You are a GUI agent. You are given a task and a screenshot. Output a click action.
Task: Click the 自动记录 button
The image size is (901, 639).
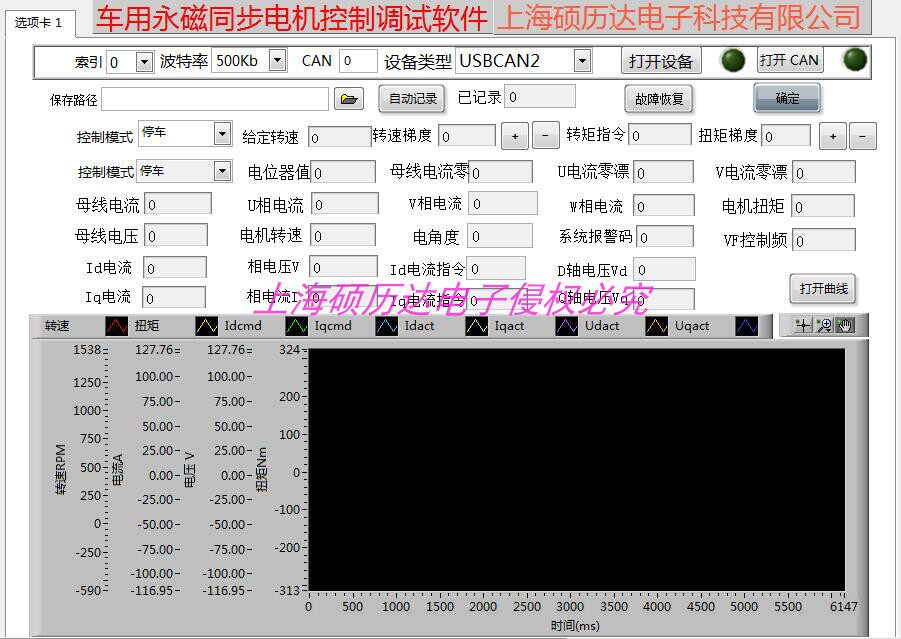[x=413, y=99]
